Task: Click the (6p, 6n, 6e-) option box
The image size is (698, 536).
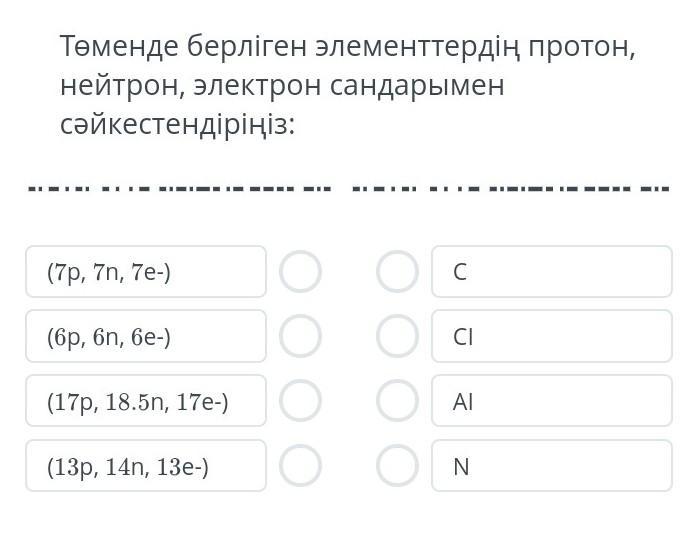Action: coord(146,336)
